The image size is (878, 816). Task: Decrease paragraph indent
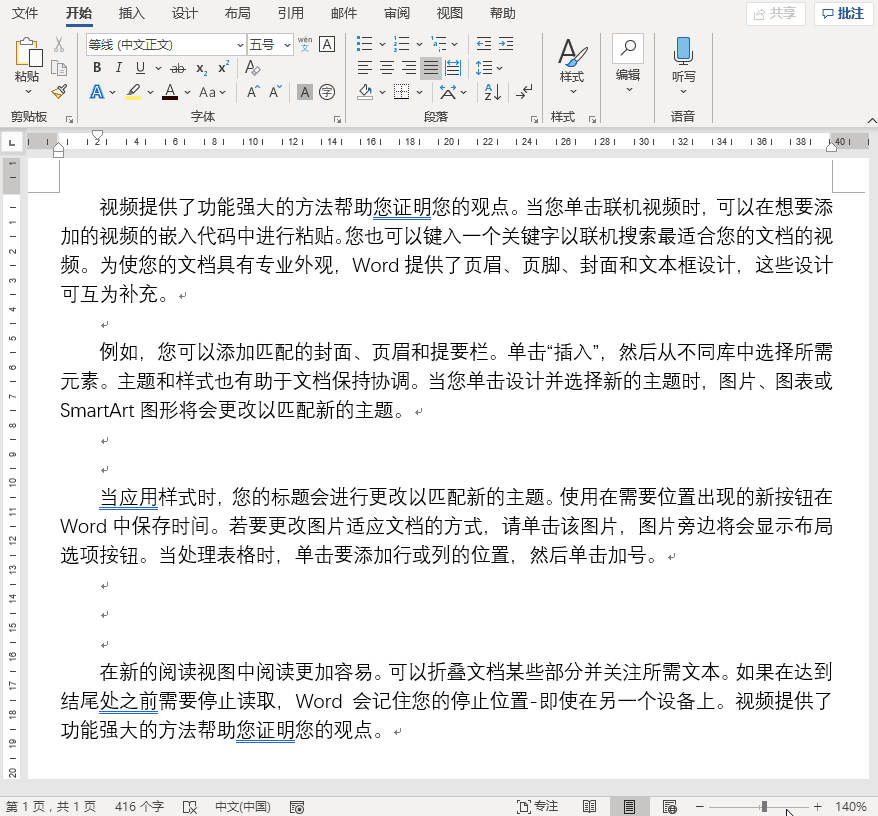point(483,44)
